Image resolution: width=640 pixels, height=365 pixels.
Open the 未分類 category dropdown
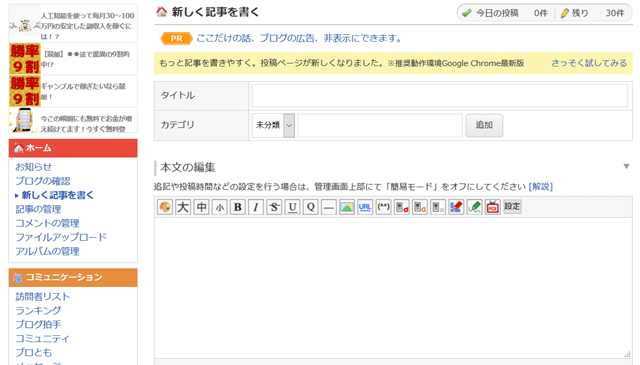[x=273, y=125]
